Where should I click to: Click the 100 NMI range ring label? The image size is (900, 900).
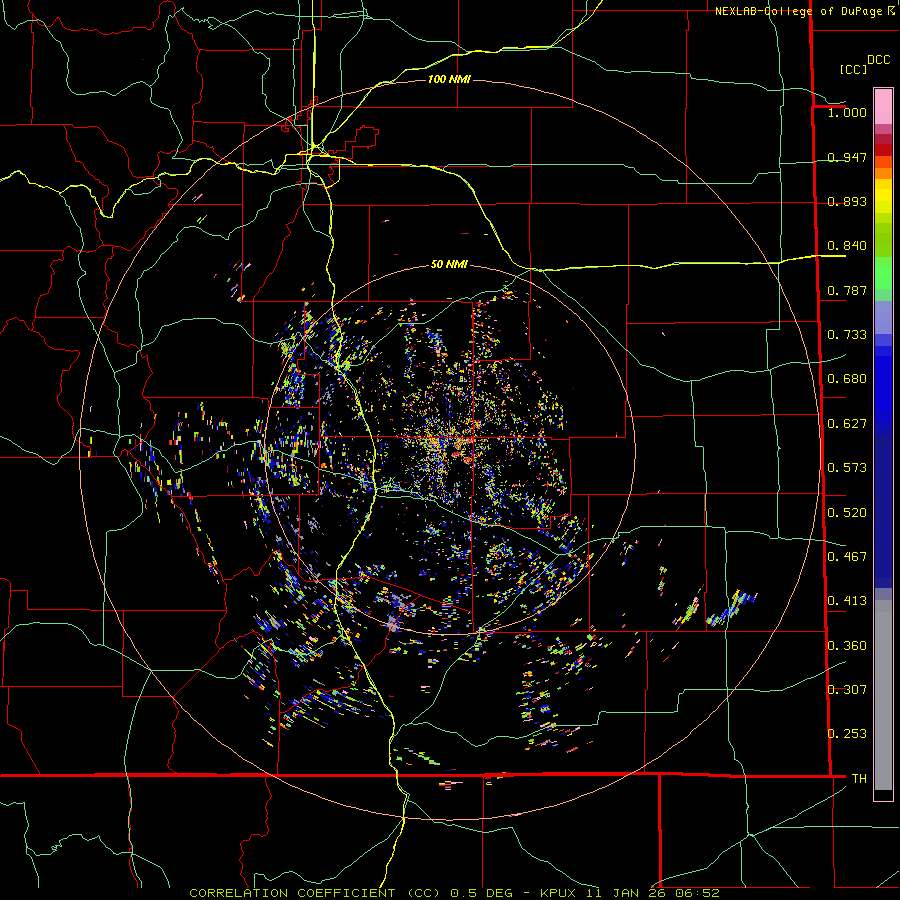tap(449, 79)
